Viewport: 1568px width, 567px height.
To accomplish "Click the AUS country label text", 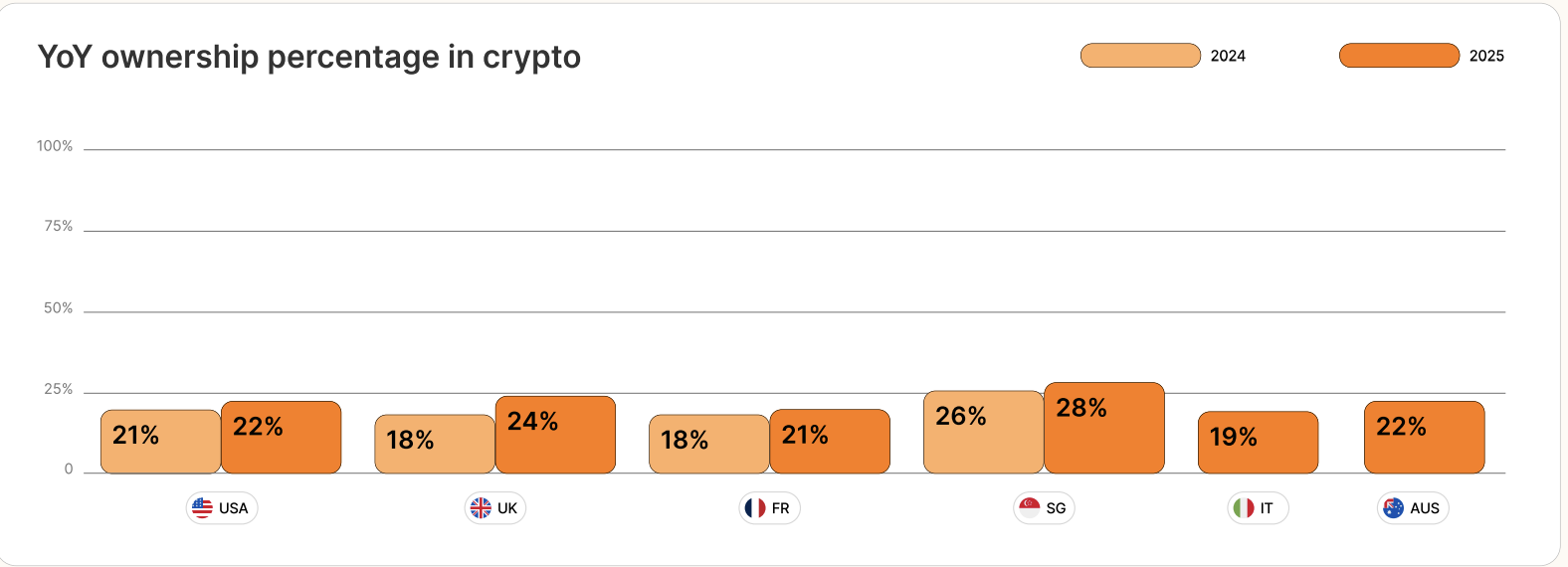I will 1425,508.
